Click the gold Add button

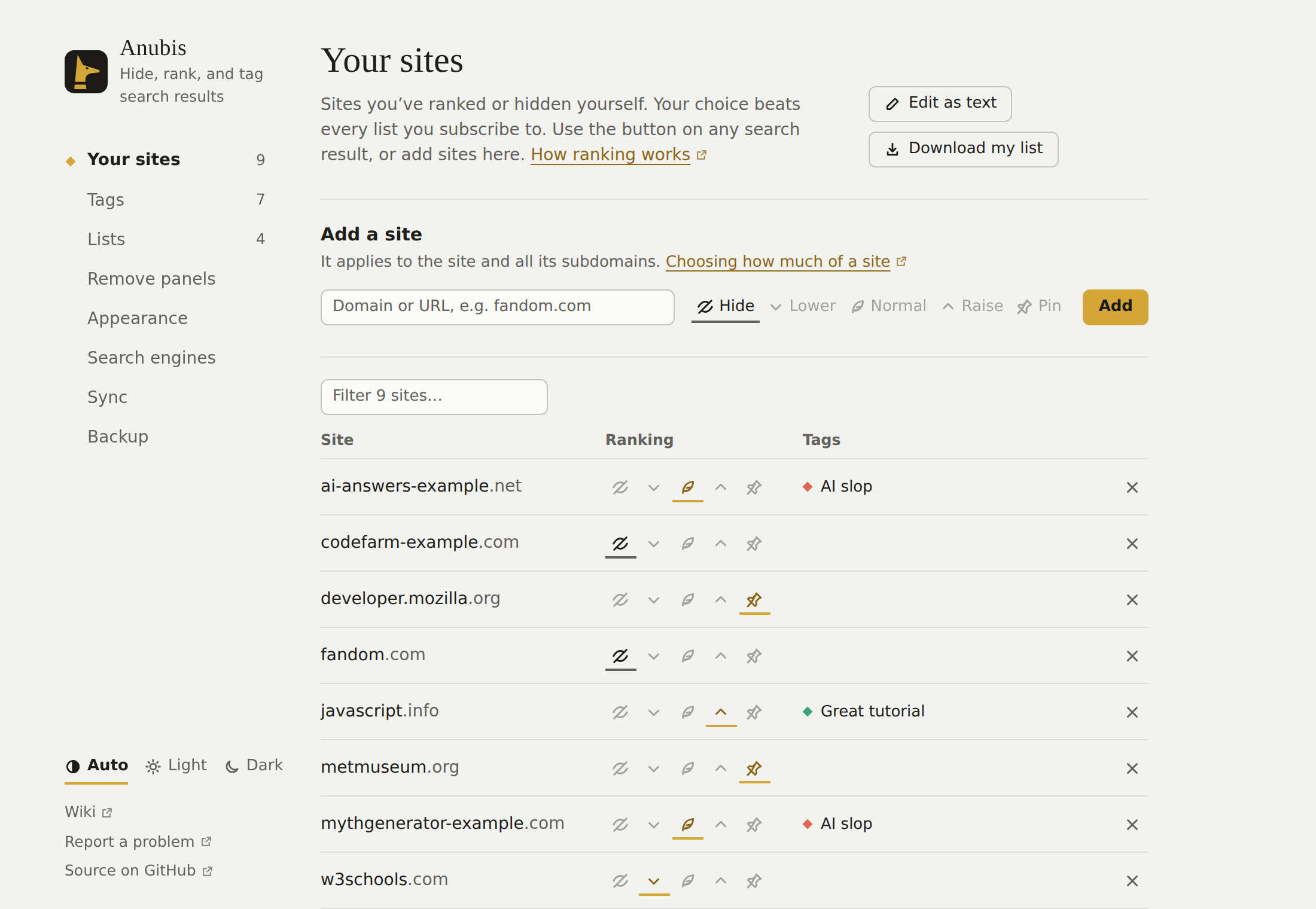[1115, 307]
